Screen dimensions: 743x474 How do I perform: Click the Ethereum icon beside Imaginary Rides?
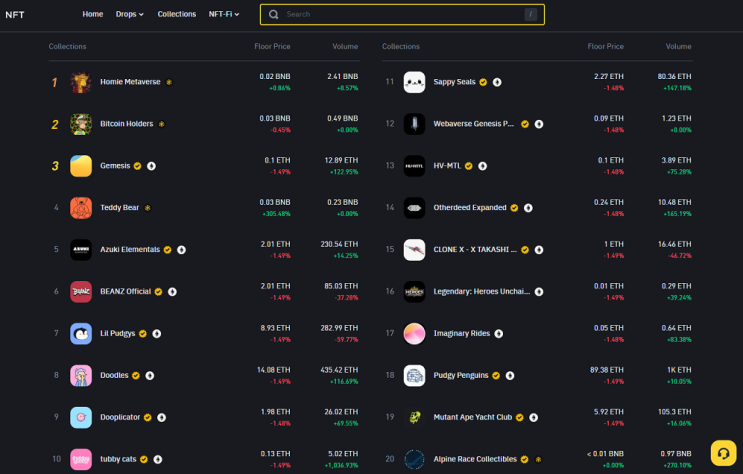coord(498,334)
